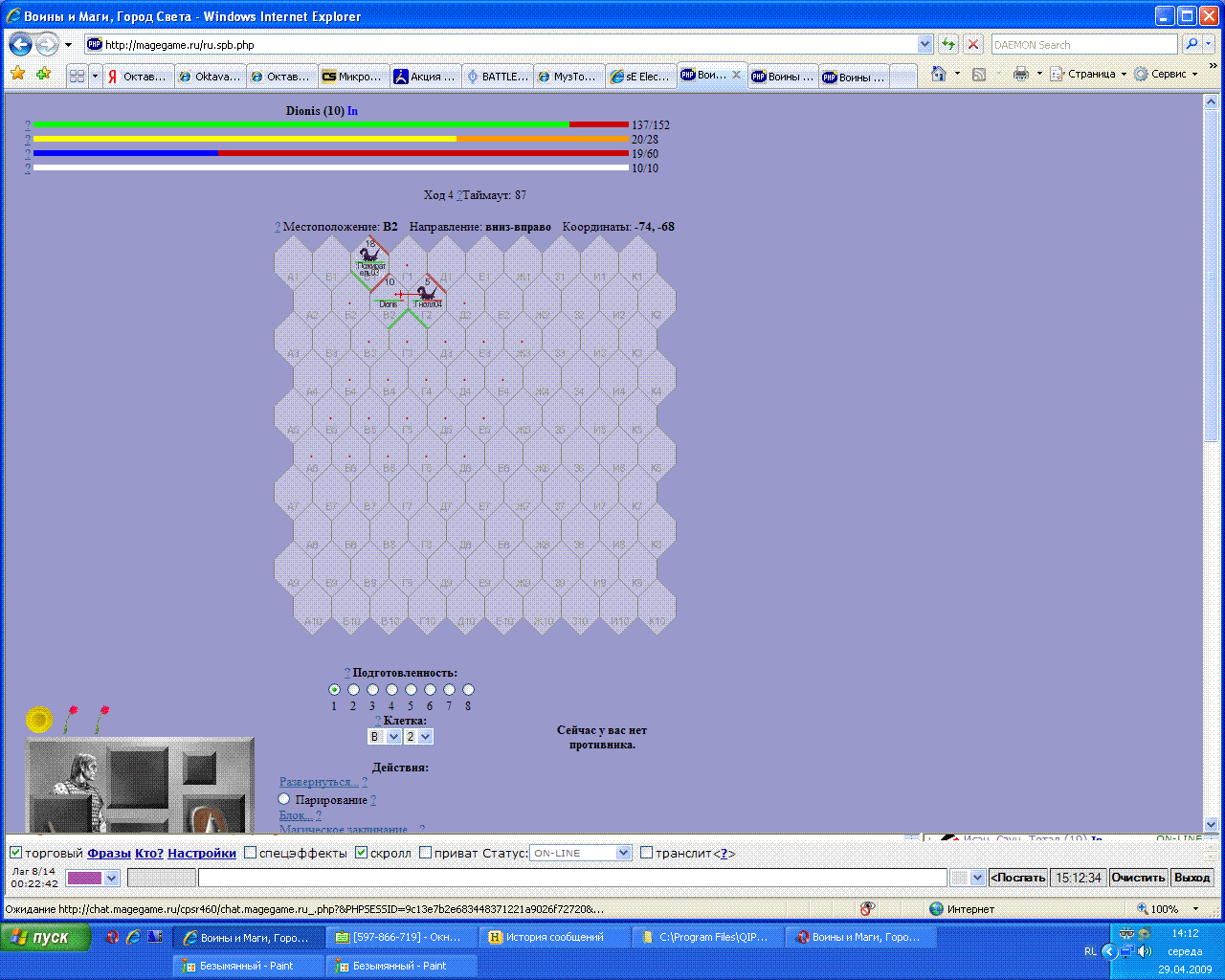
Task: Click the Развернуться... action link
Action: pyautogui.click(x=319, y=782)
